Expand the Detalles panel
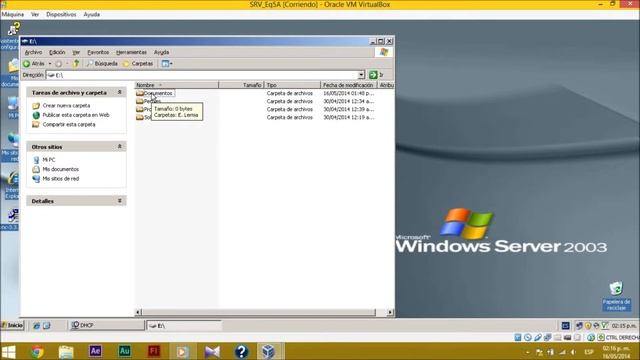 (x=120, y=201)
